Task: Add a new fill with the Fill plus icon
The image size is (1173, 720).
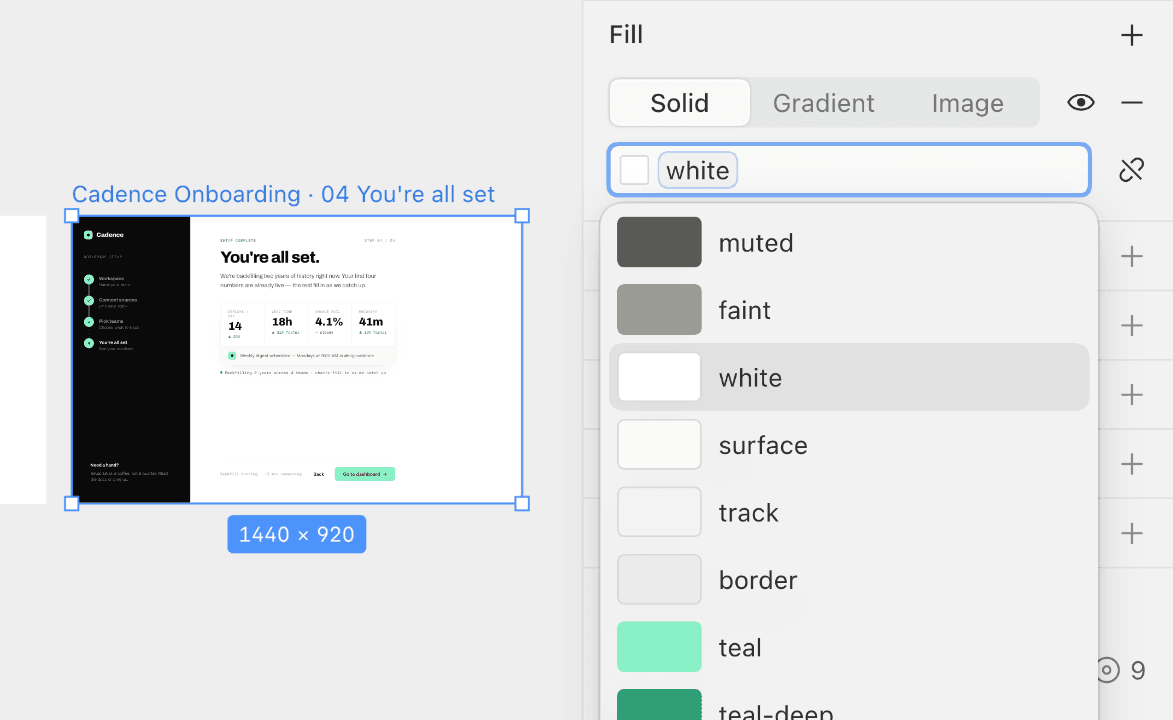Action: [1132, 35]
